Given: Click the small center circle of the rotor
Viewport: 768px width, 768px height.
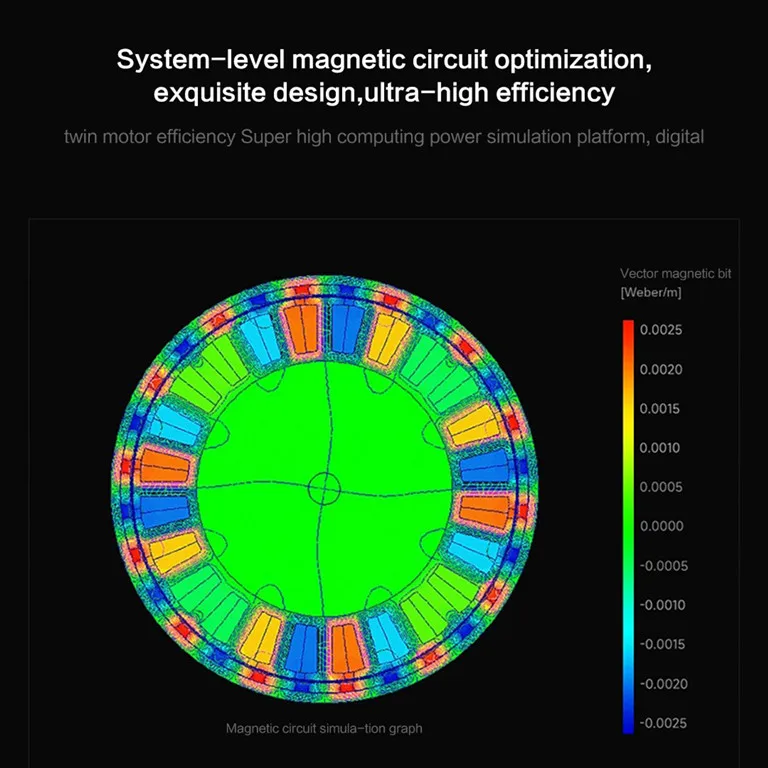Looking at the screenshot, I should pos(324,488).
